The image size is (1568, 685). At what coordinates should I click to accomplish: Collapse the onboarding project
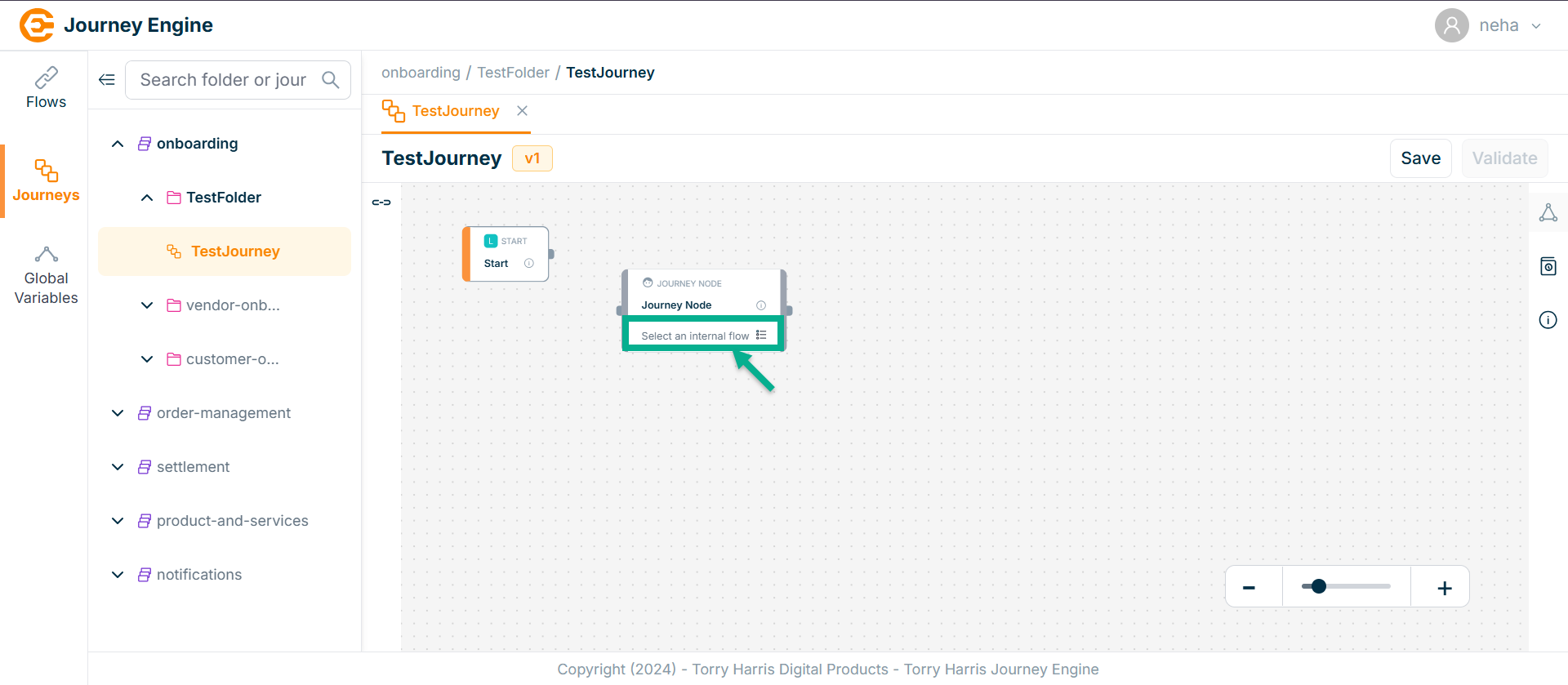[x=118, y=144]
